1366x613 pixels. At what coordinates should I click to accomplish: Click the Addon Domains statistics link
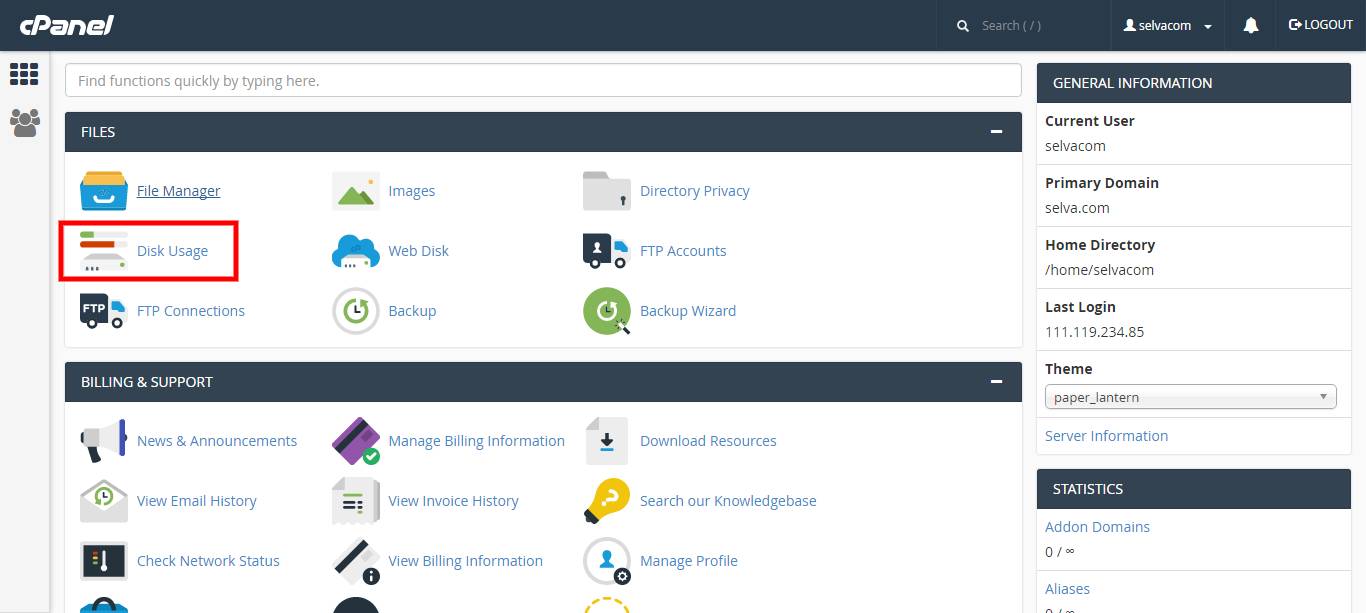[1097, 527]
